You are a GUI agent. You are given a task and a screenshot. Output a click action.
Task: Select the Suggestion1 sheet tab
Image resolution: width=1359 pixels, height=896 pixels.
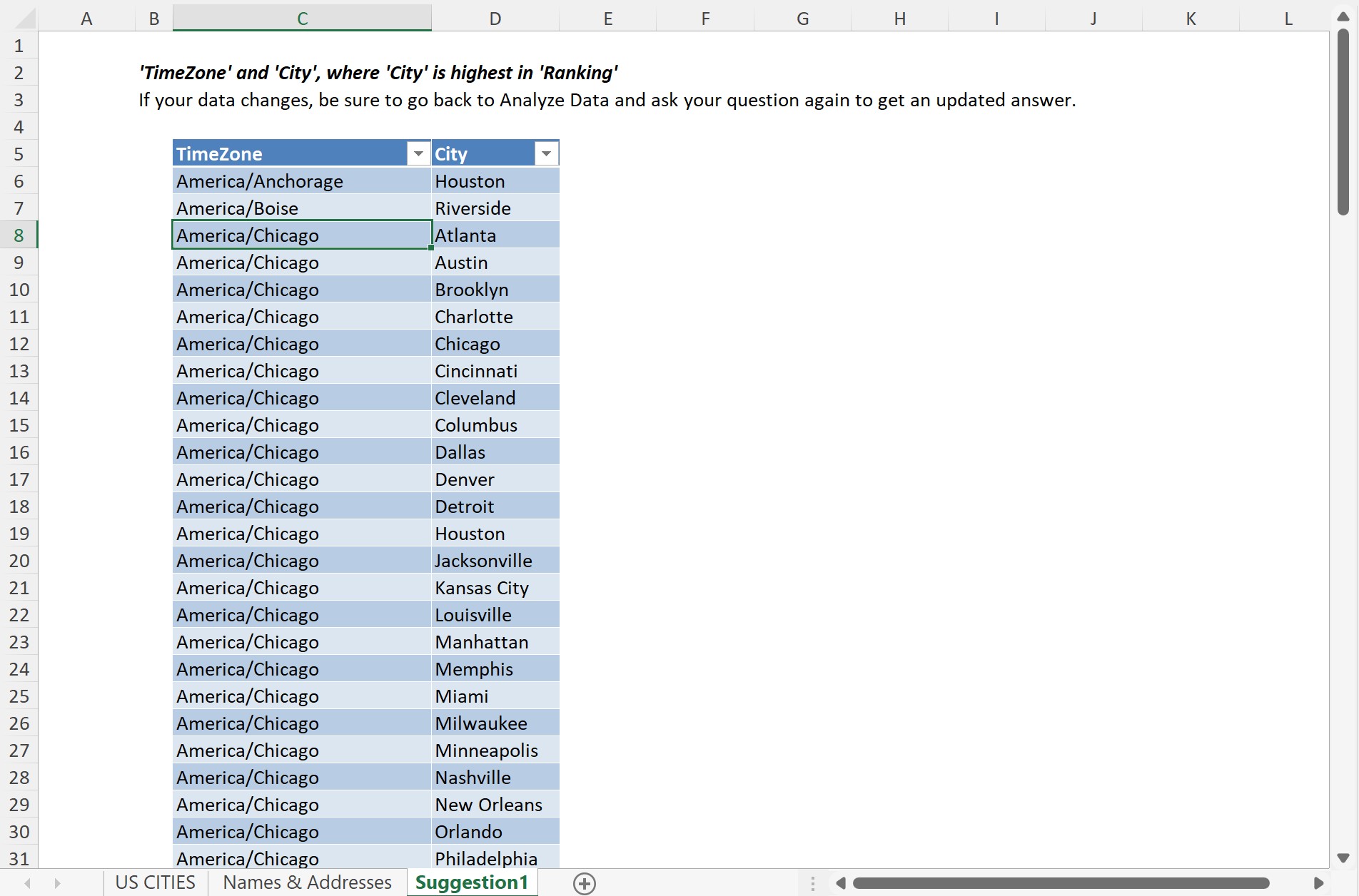(x=471, y=882)
